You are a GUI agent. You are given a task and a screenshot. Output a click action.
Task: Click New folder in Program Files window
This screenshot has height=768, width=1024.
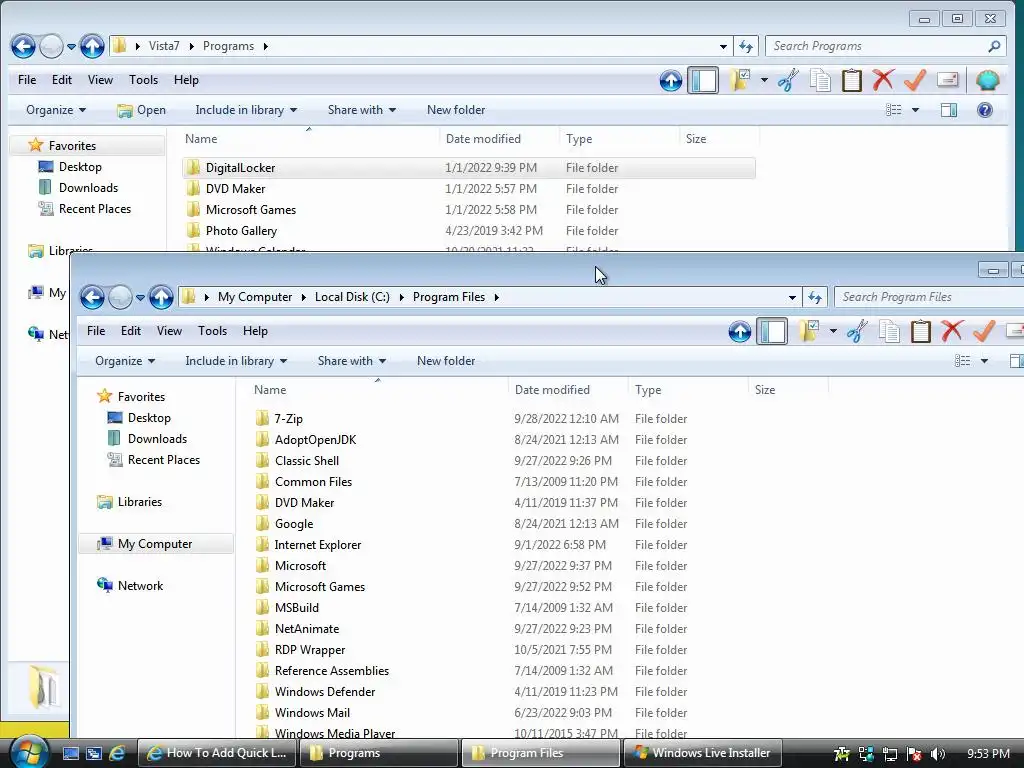446,361
